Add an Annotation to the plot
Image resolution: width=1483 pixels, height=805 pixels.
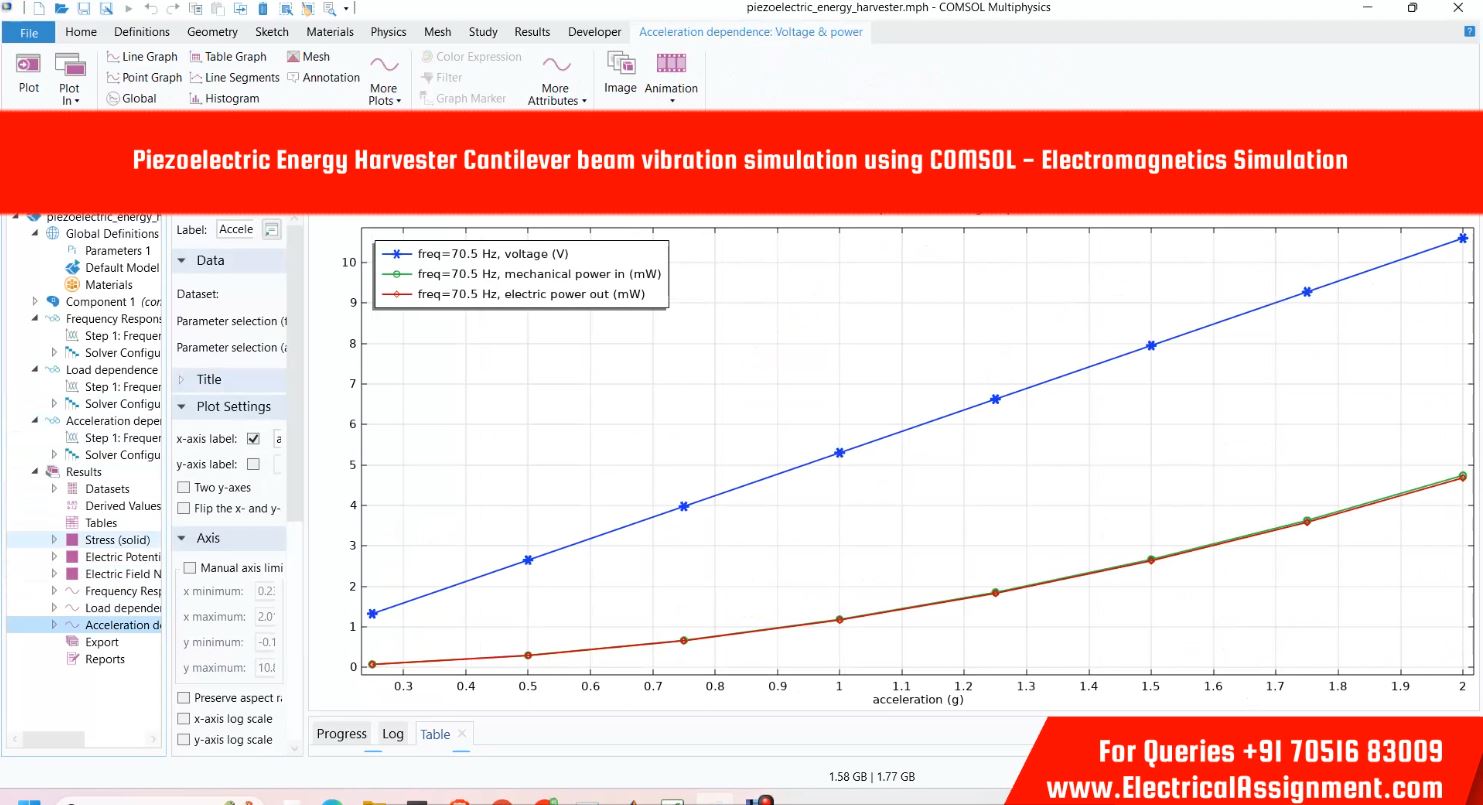click(x=323, y=78)
